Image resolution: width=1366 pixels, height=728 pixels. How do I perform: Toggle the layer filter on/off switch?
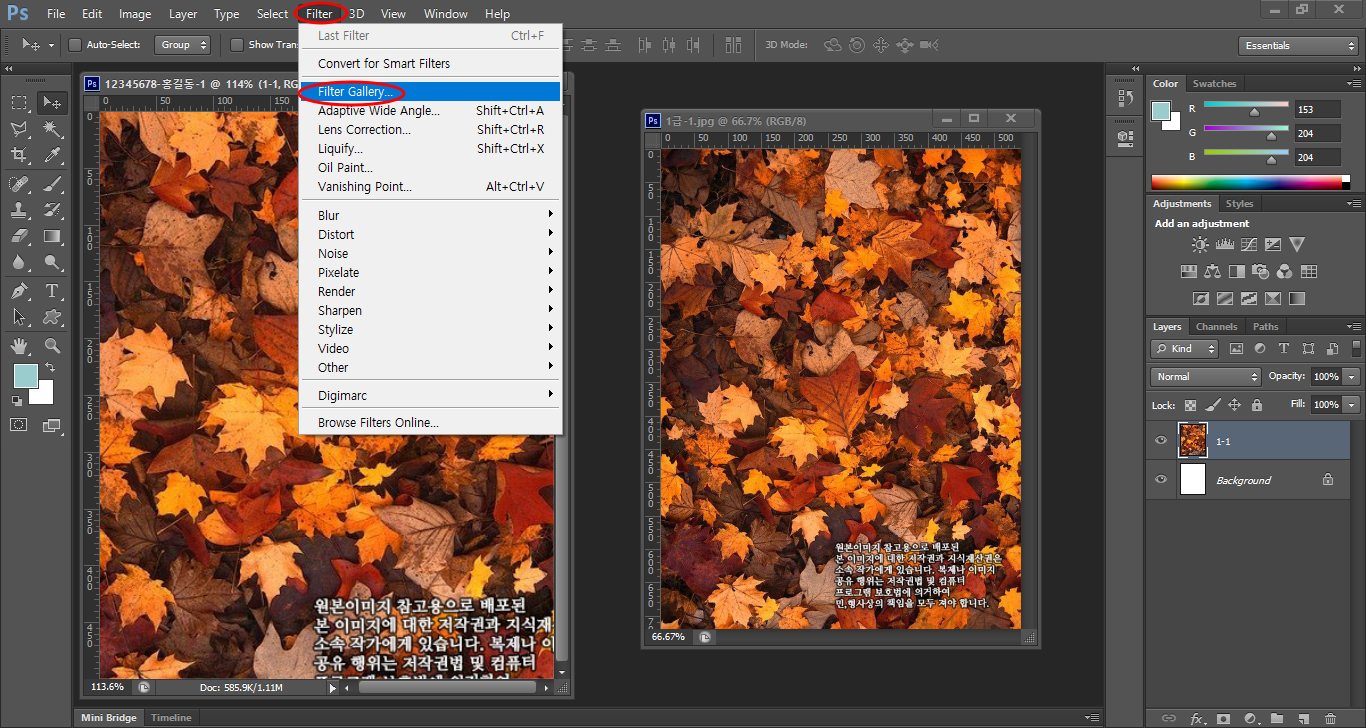(x=1356, y=348)
